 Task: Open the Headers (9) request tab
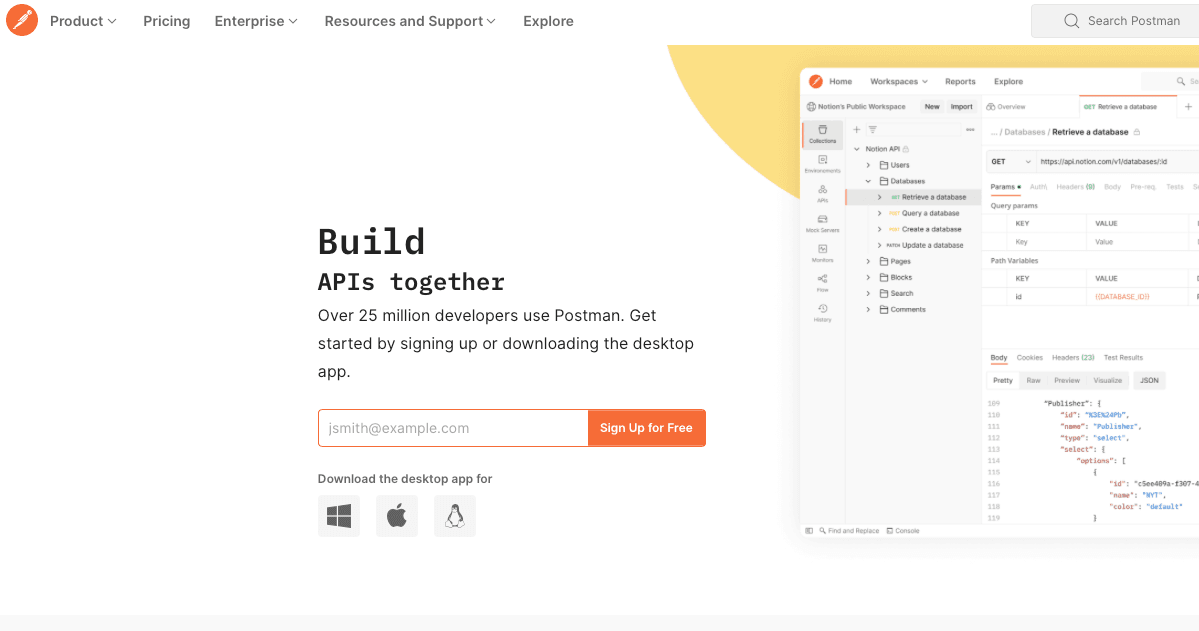[x=1075, y=187]
